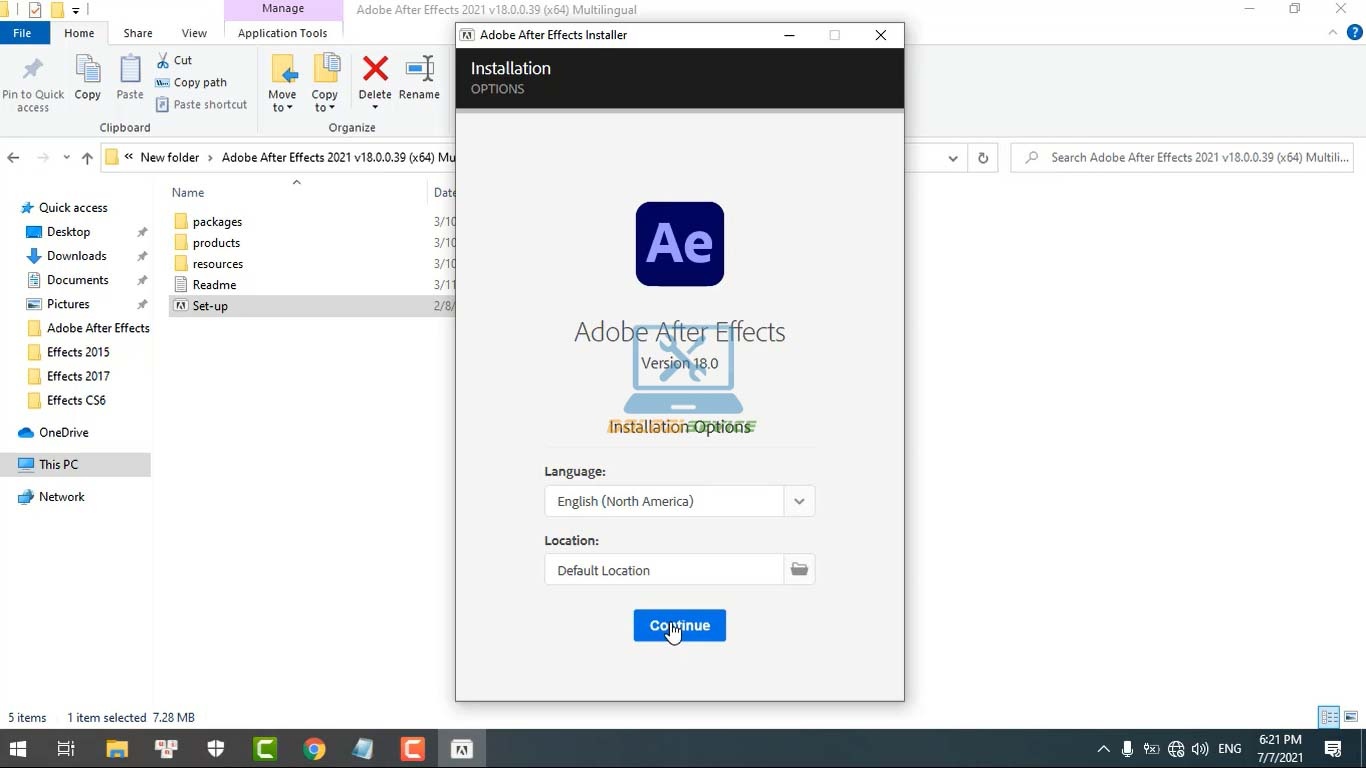Screen dimensions: 1366x768
Task: Click the refresh button in Explorer
Action: point(983,157)
